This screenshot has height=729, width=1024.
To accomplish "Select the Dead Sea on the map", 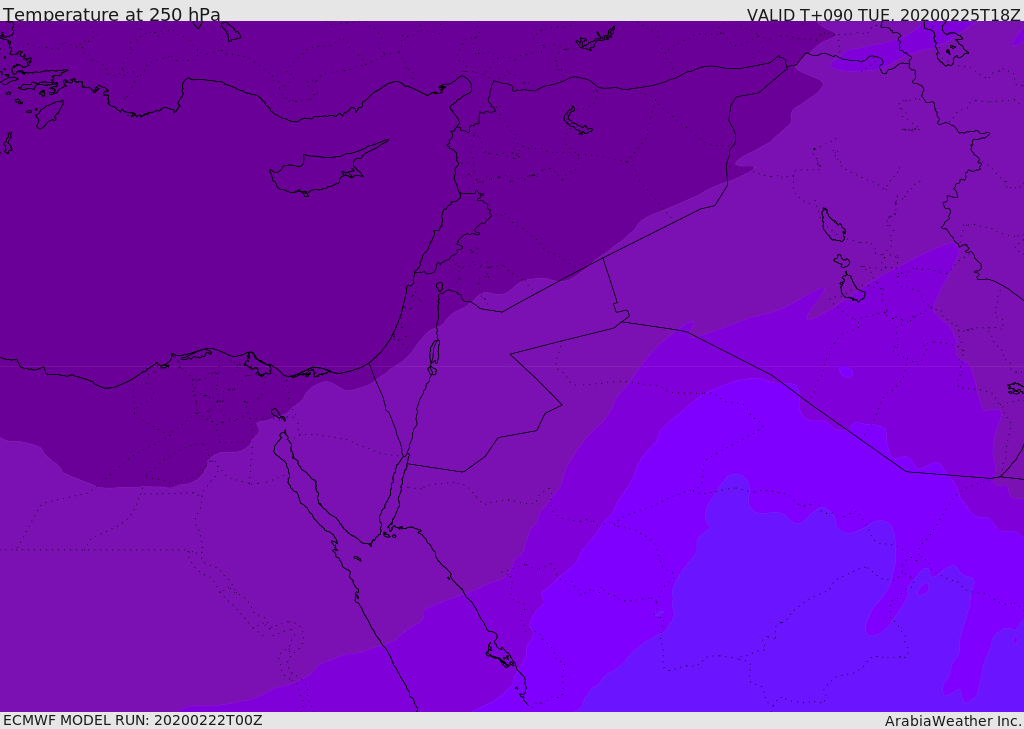I will pyautogui.click(x=434, y=354).
